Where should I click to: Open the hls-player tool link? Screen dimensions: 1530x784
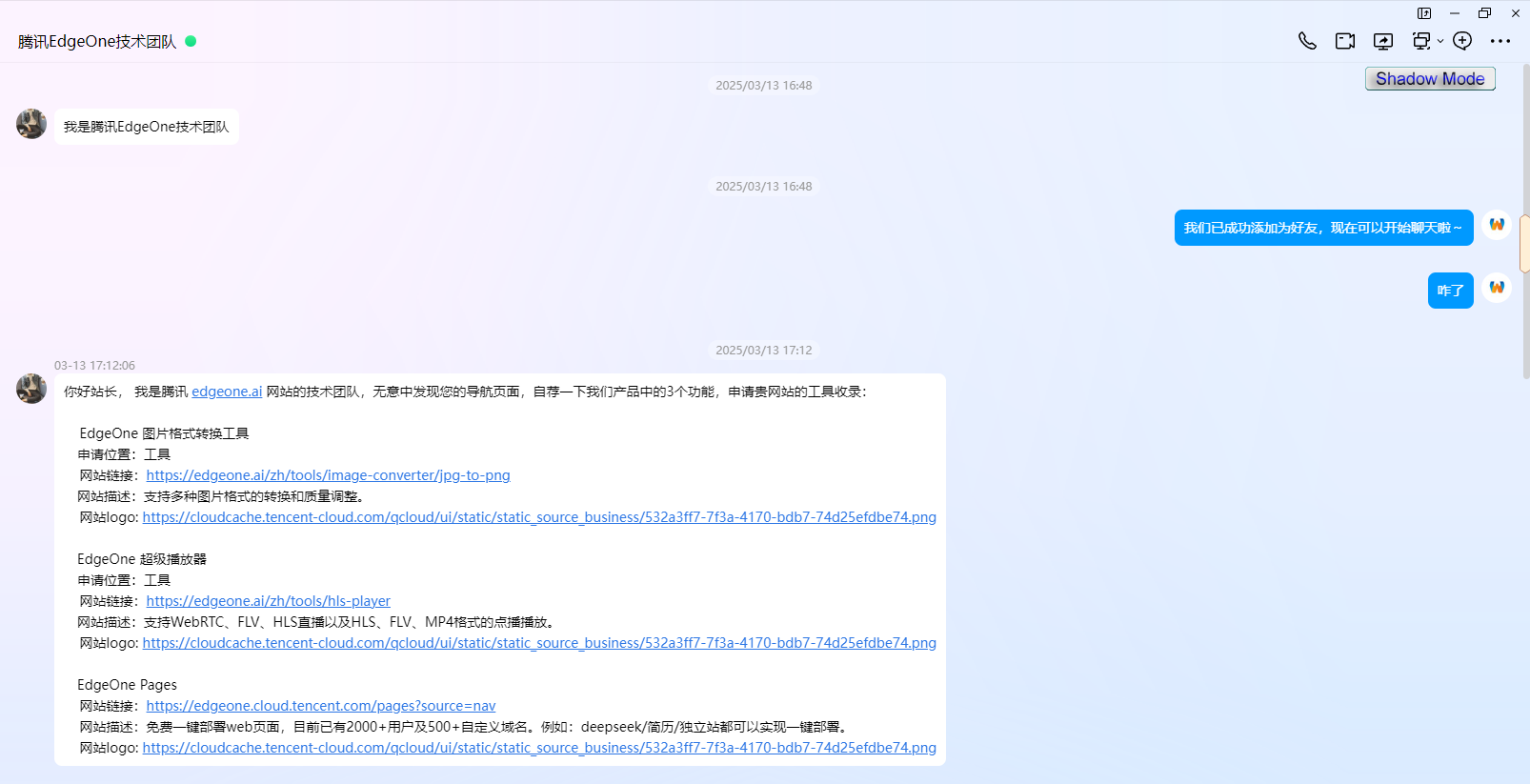268,601
